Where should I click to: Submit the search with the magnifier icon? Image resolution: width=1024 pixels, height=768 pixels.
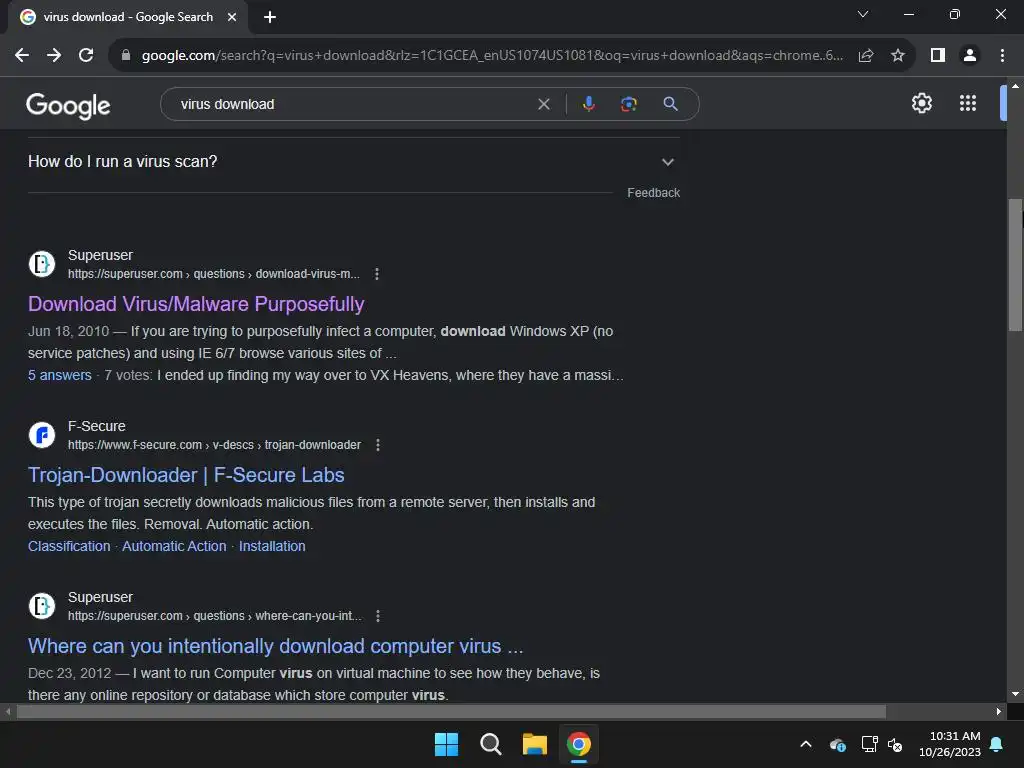(670, 104)
